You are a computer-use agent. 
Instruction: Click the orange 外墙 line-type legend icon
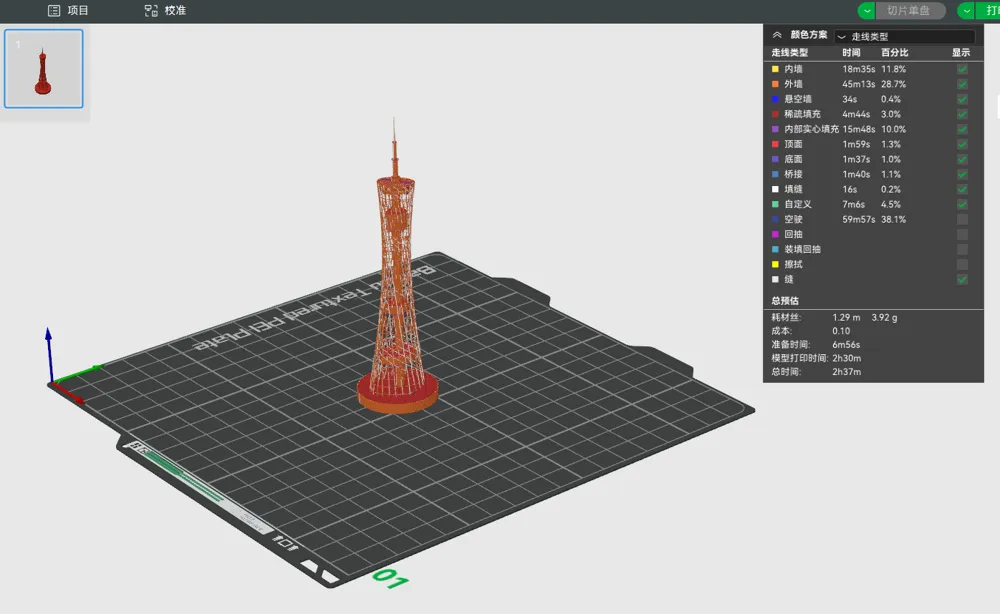(x=775, y=84)
